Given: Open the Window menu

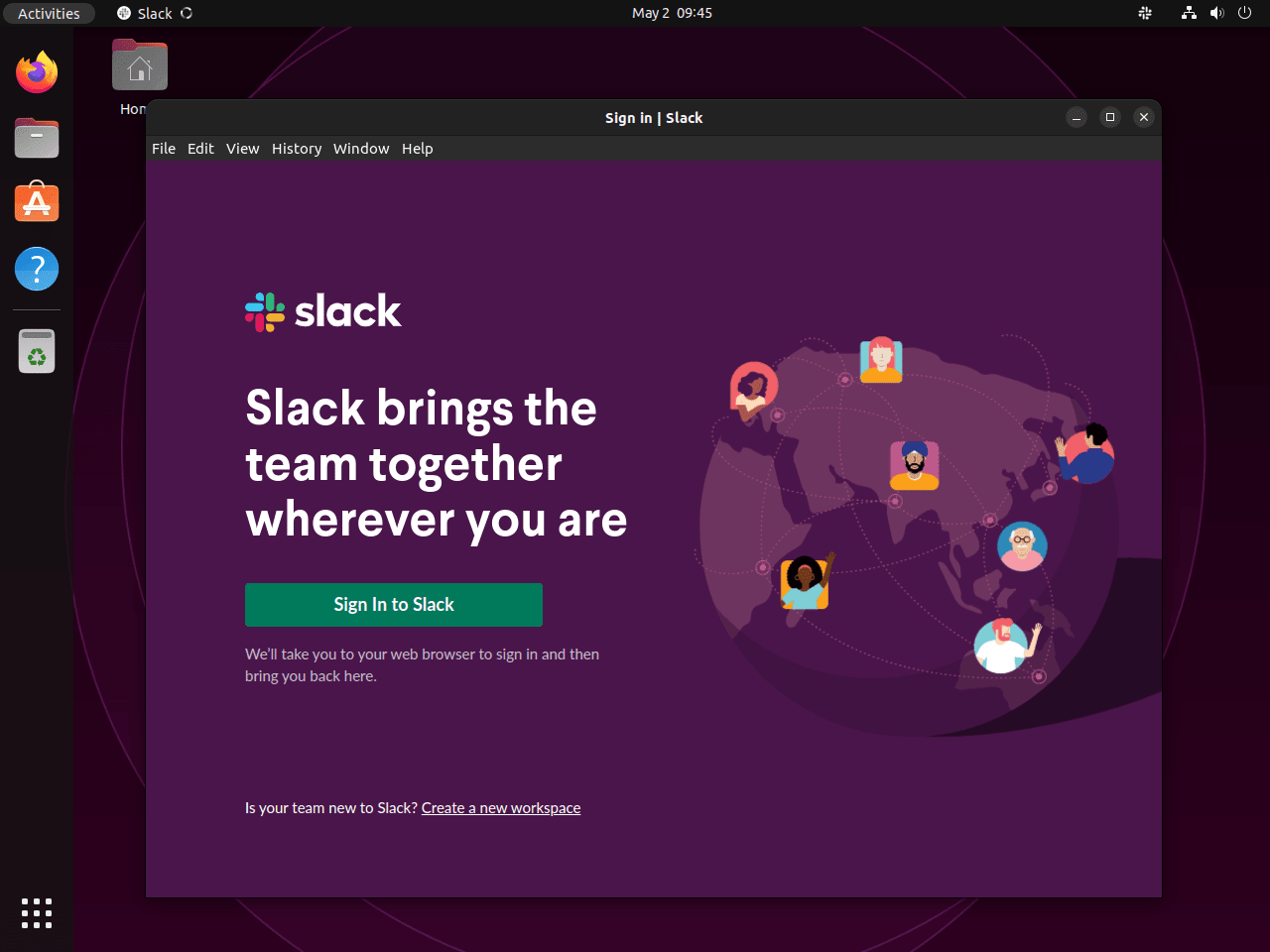Looking at the screenshot, I should coord(361,149).
